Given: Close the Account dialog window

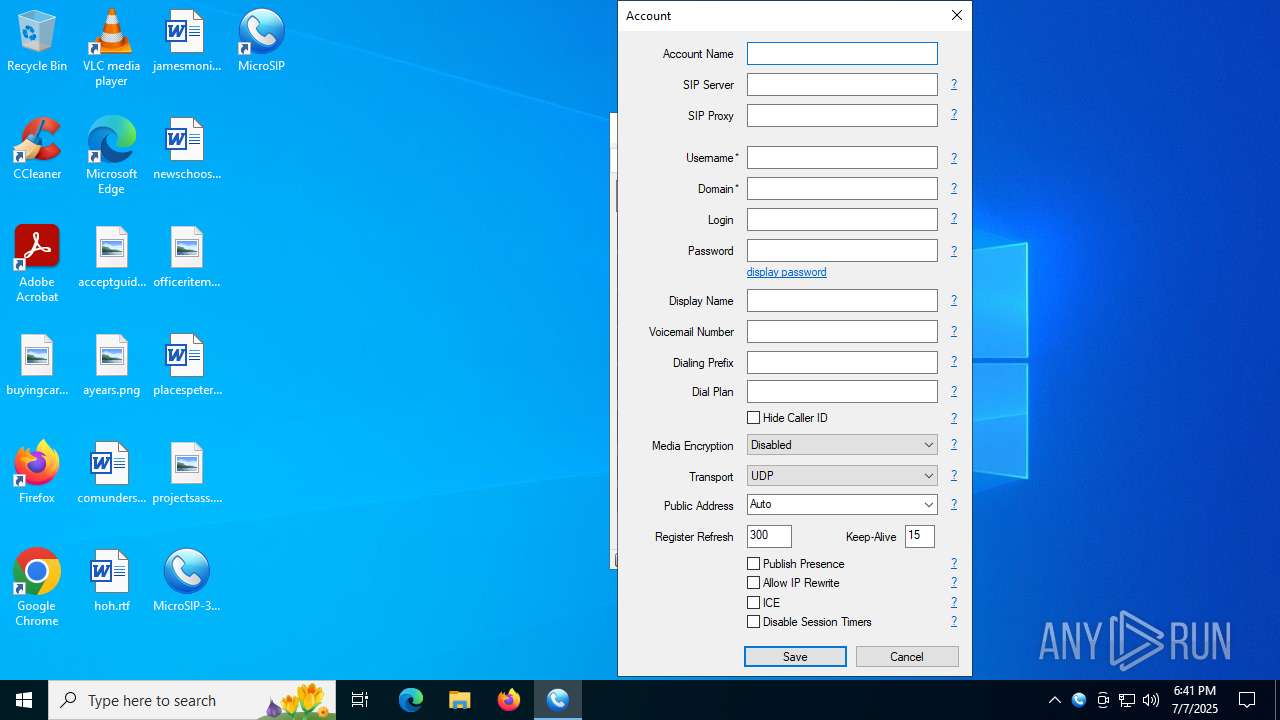Looking at the screenshot, I should [957, 15].
